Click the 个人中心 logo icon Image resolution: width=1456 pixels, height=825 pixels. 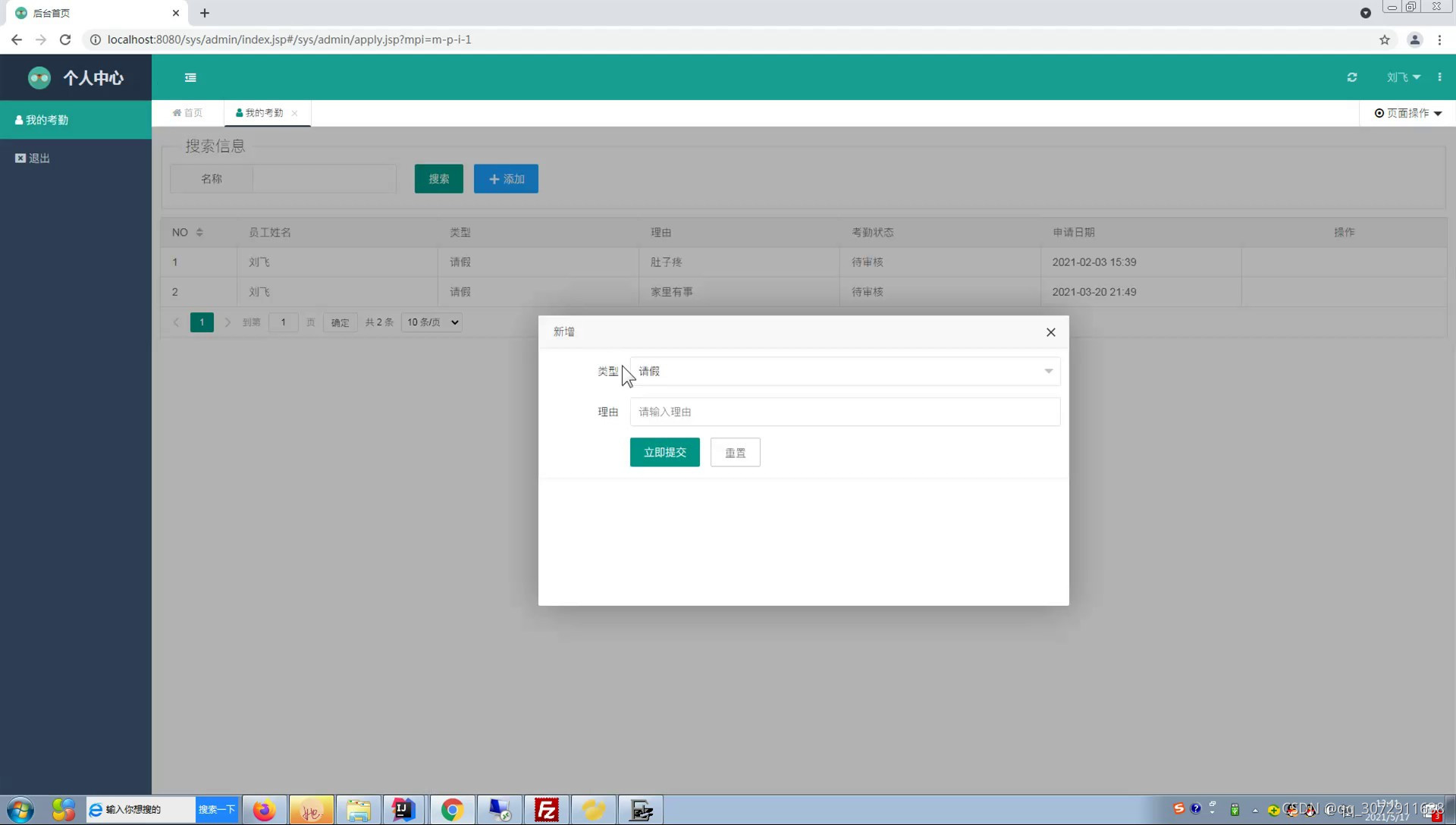(x=39, y=77)
